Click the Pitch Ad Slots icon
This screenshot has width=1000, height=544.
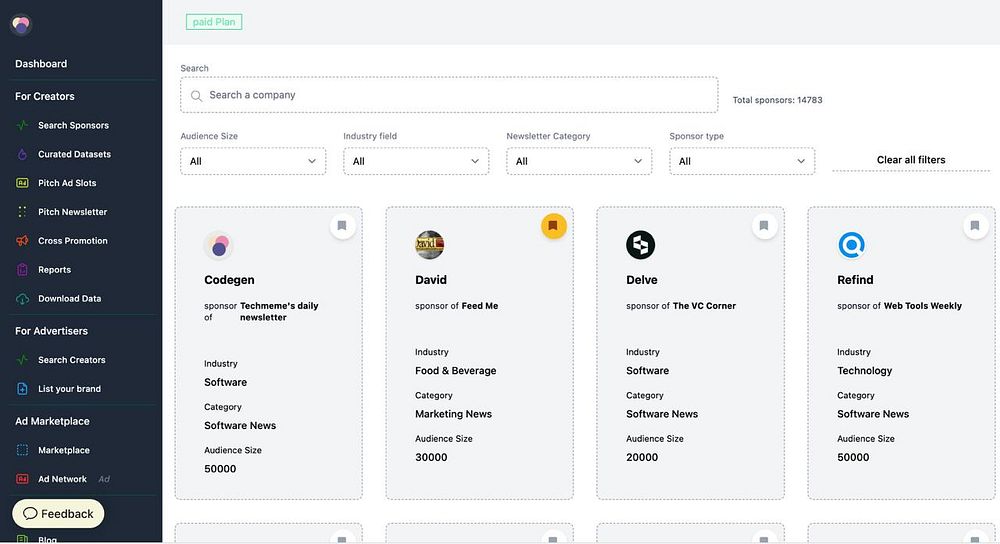[22, 183]
